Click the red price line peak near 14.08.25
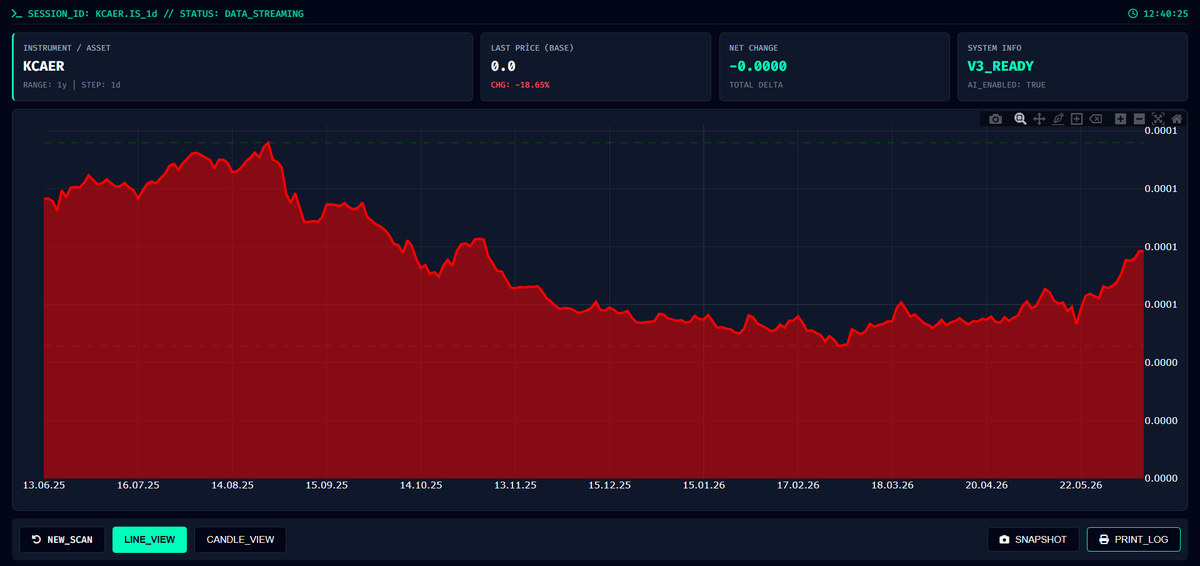Image resolution: width=1200 pixels, height=566 pixels. (x=268, y=143)
